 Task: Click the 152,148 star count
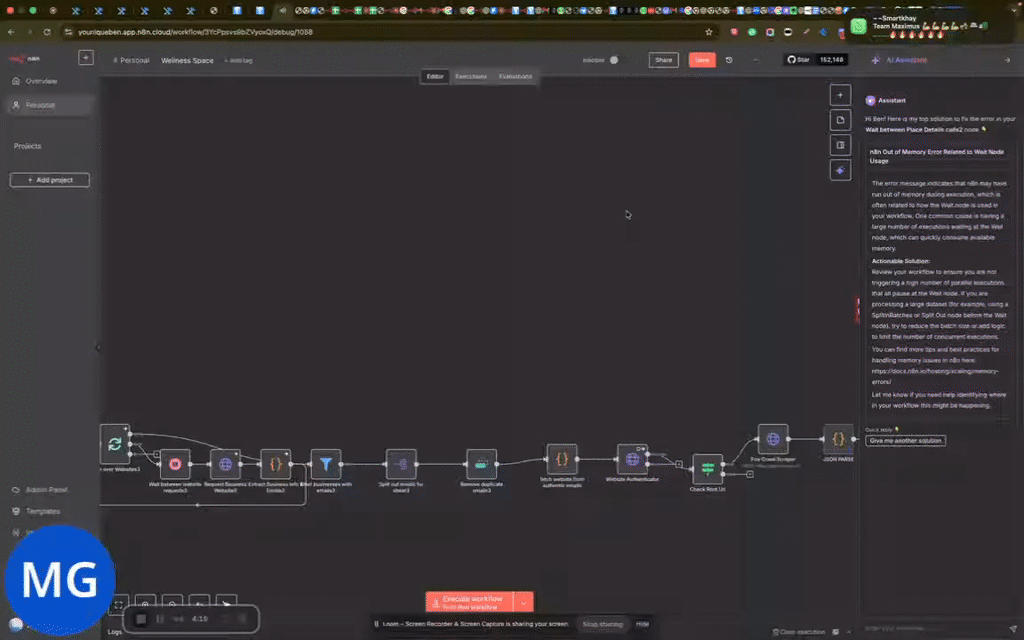(x=831, y=59)
